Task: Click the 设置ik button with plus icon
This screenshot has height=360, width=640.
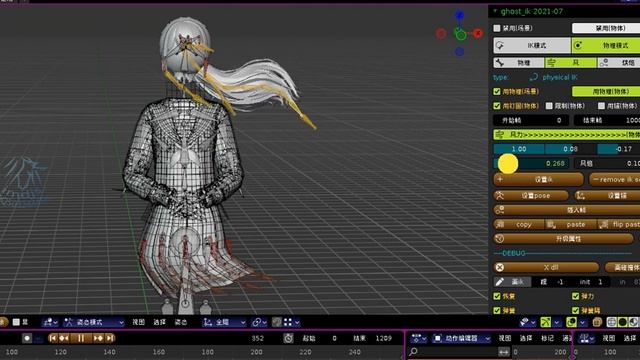Action: coord(538,180)
